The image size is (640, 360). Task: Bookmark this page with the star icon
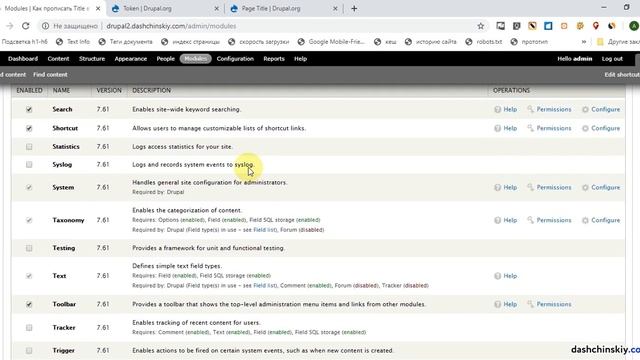pos(481,26)
